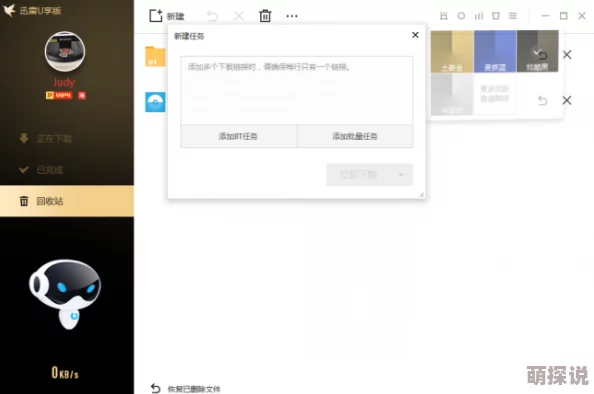Open the 已完成 completed section
This screenshot has width=594, height=394.
point(67,170)
